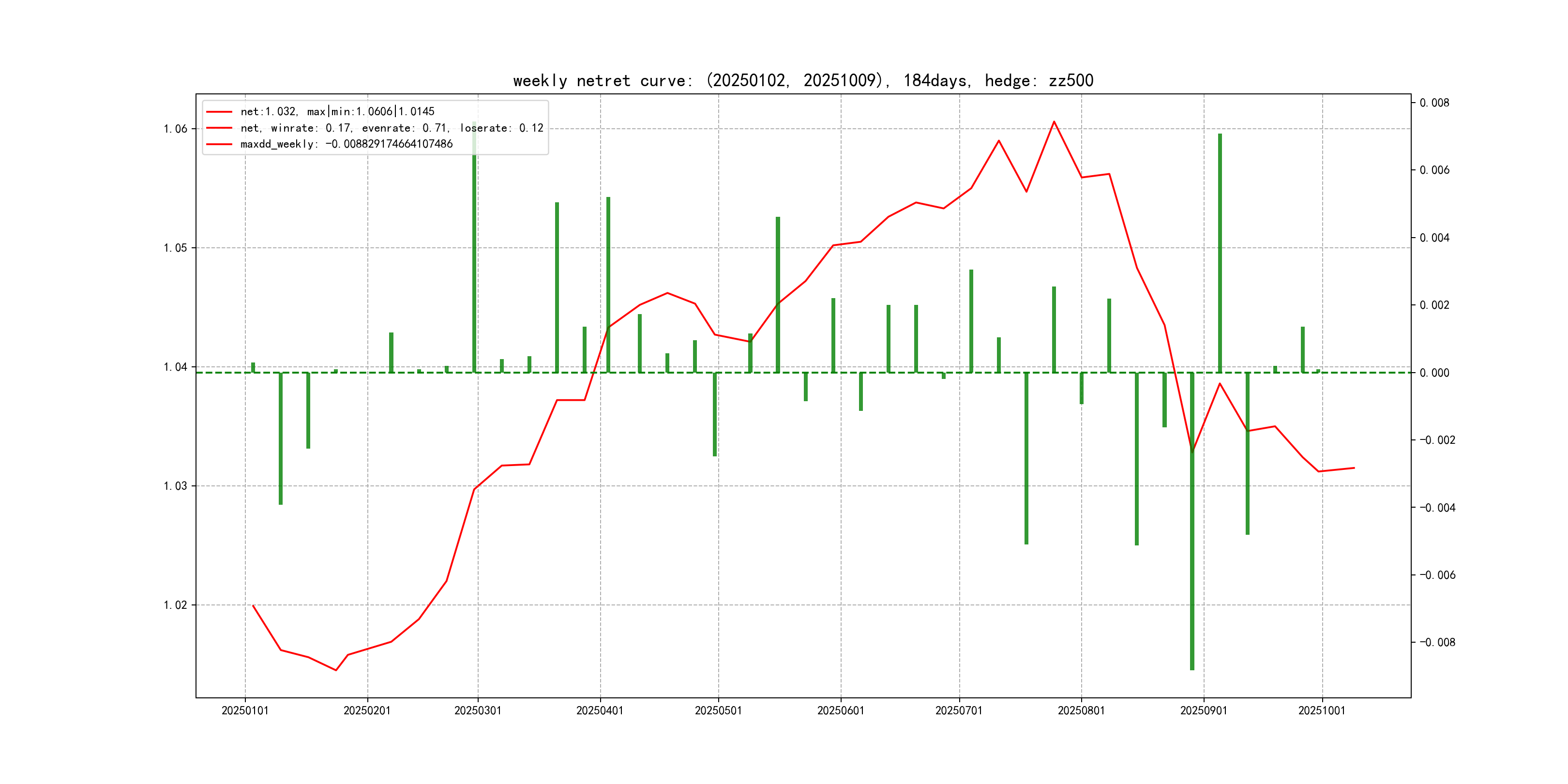Click the 20250701 x-axis tick label
Image resolution: width=1568 pixels, height=784 pixels.
tap(959, 711)
